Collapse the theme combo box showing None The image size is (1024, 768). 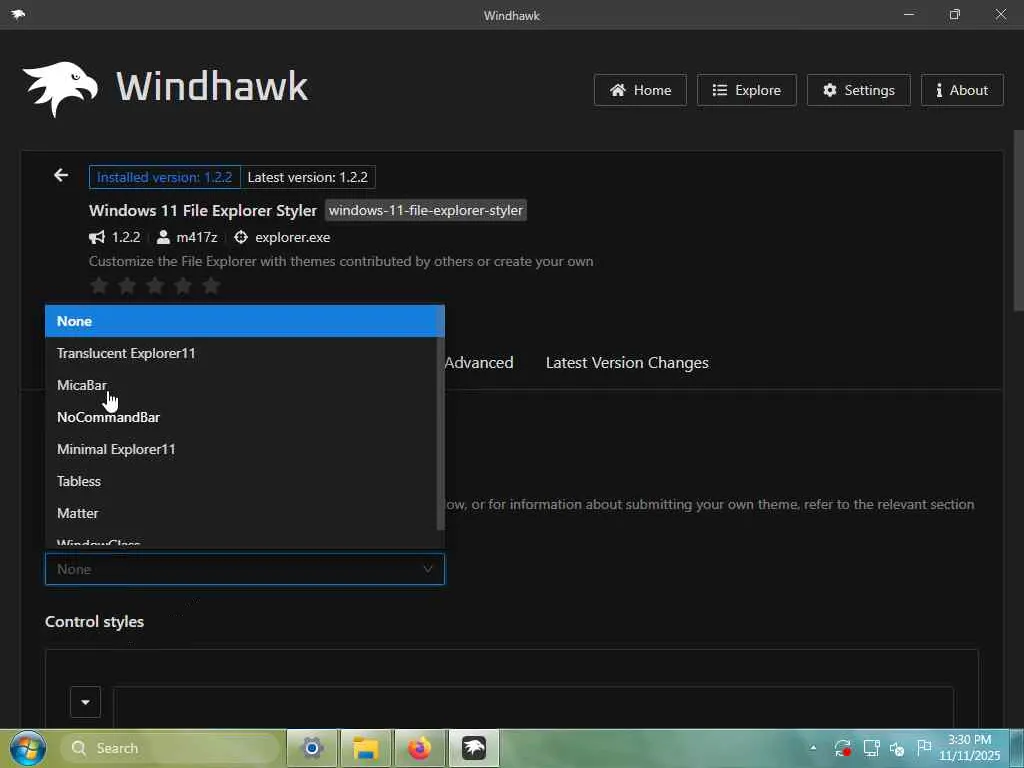click(x=244, y=569)
